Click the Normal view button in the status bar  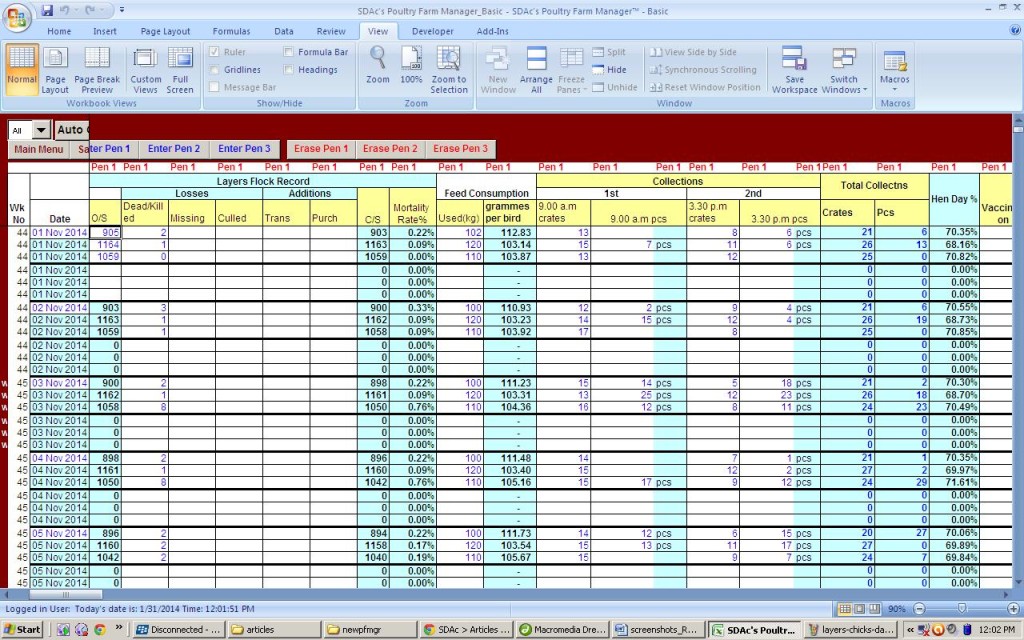844,609
